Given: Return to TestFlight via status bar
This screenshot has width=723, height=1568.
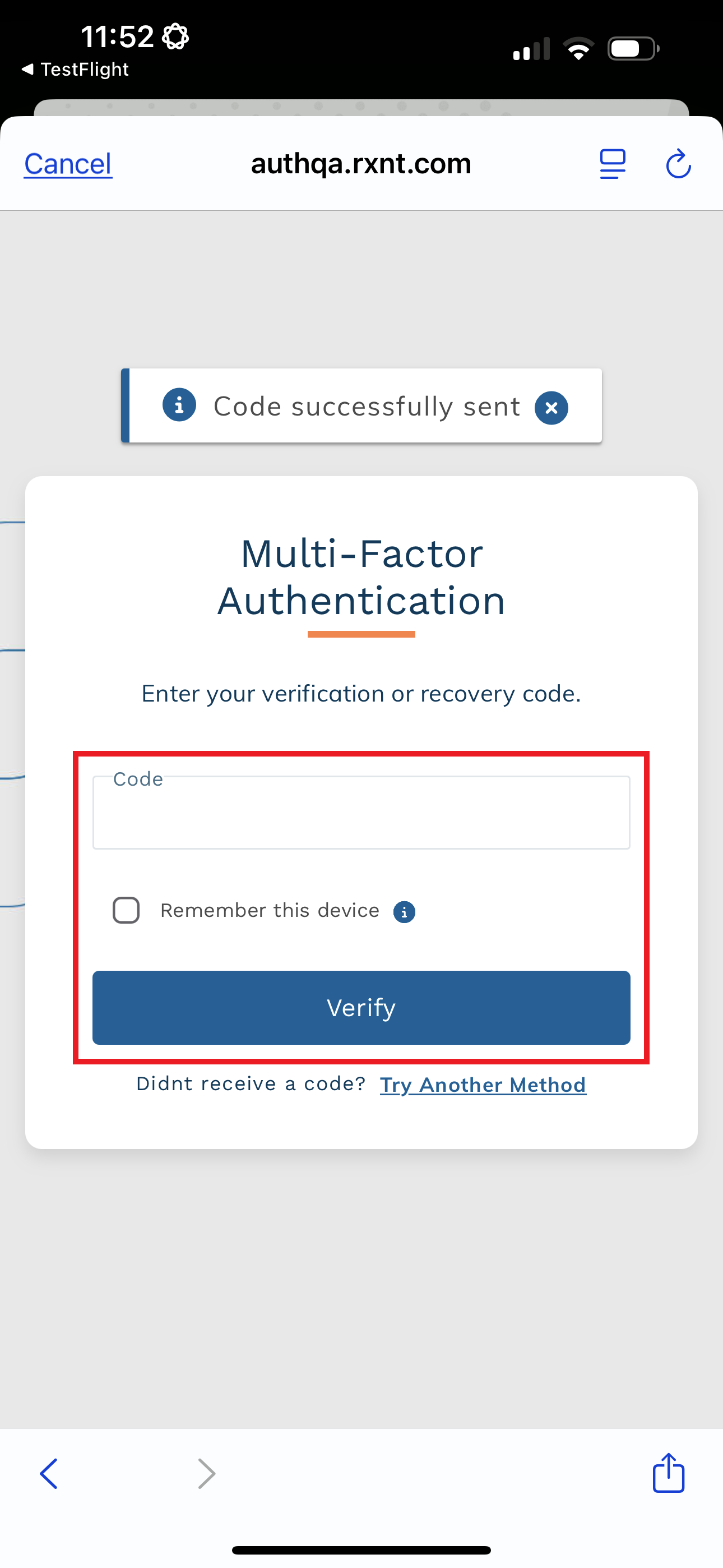Looking at the screenshot, I should pos(76,70).
